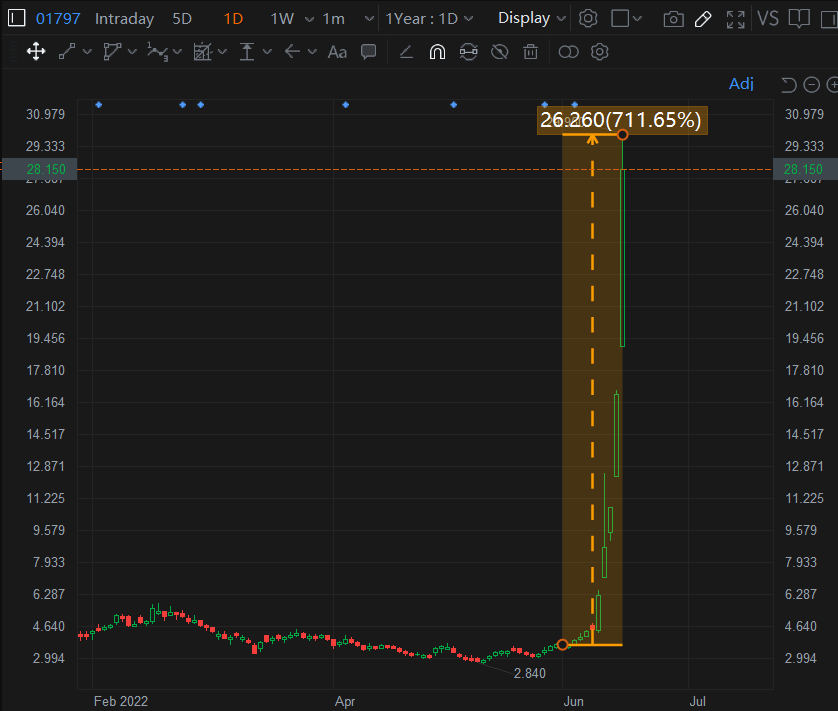Select the 5D period tab
The height and width of the screenshot is (711, 838).
(182, 19)
